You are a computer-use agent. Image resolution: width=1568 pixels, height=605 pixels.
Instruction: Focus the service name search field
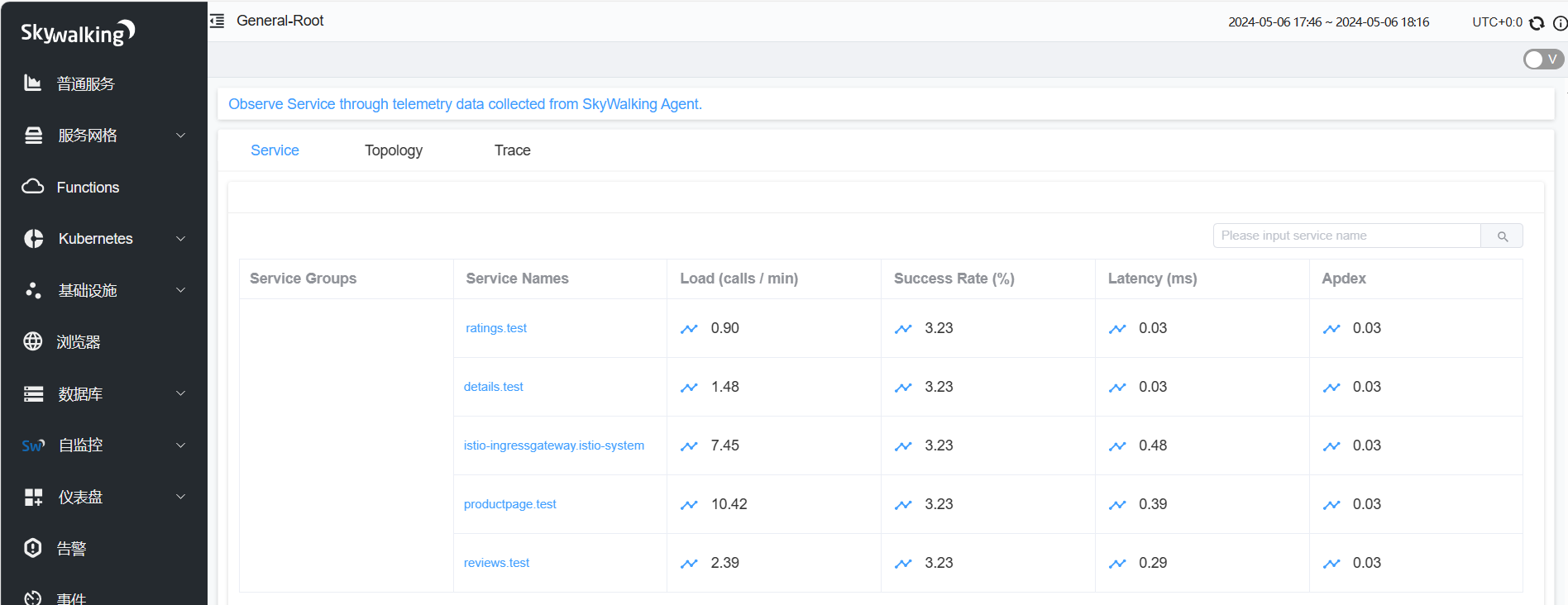(1346, 236)
